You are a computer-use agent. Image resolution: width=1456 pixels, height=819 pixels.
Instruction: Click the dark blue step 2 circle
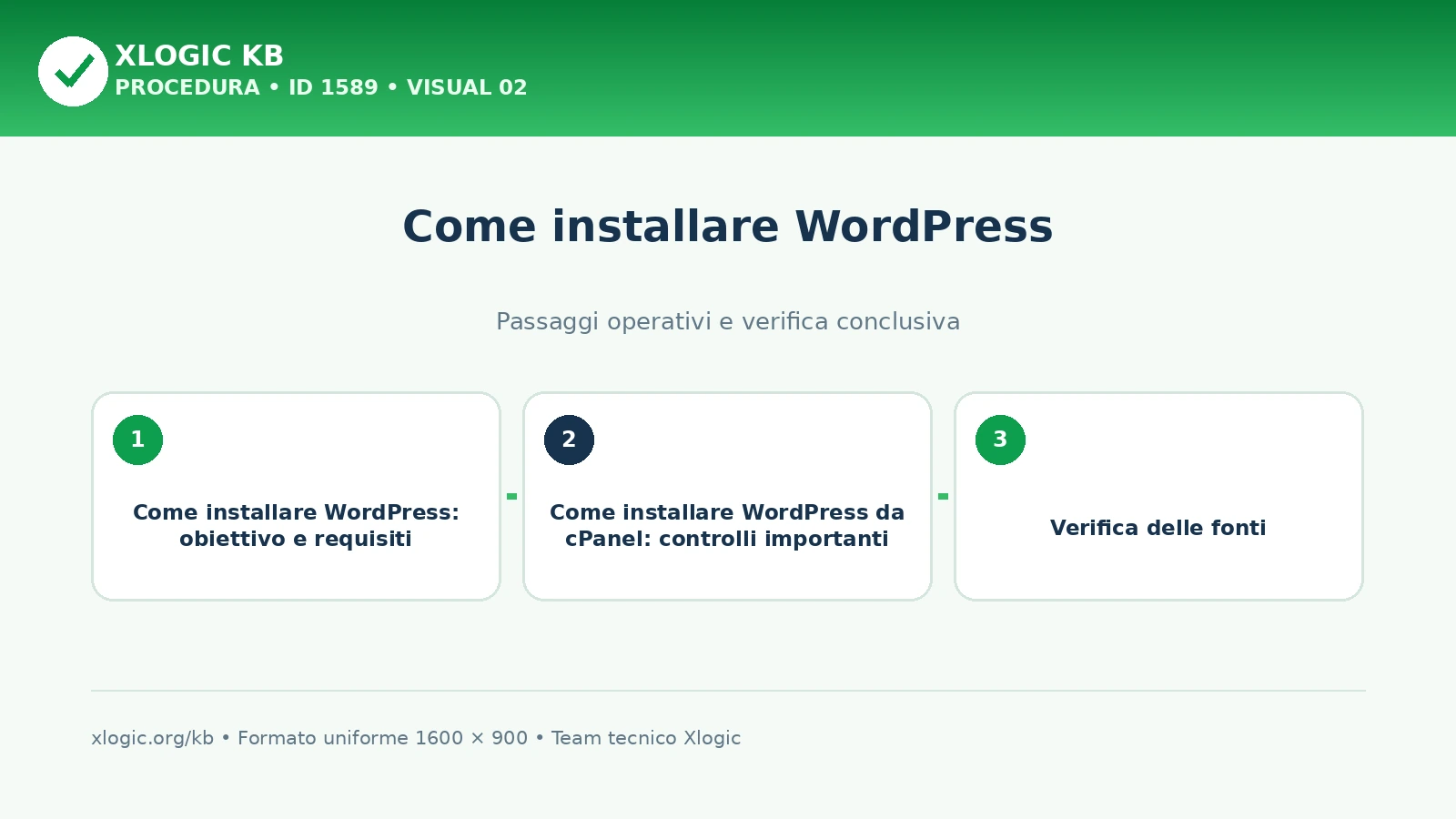569,440
